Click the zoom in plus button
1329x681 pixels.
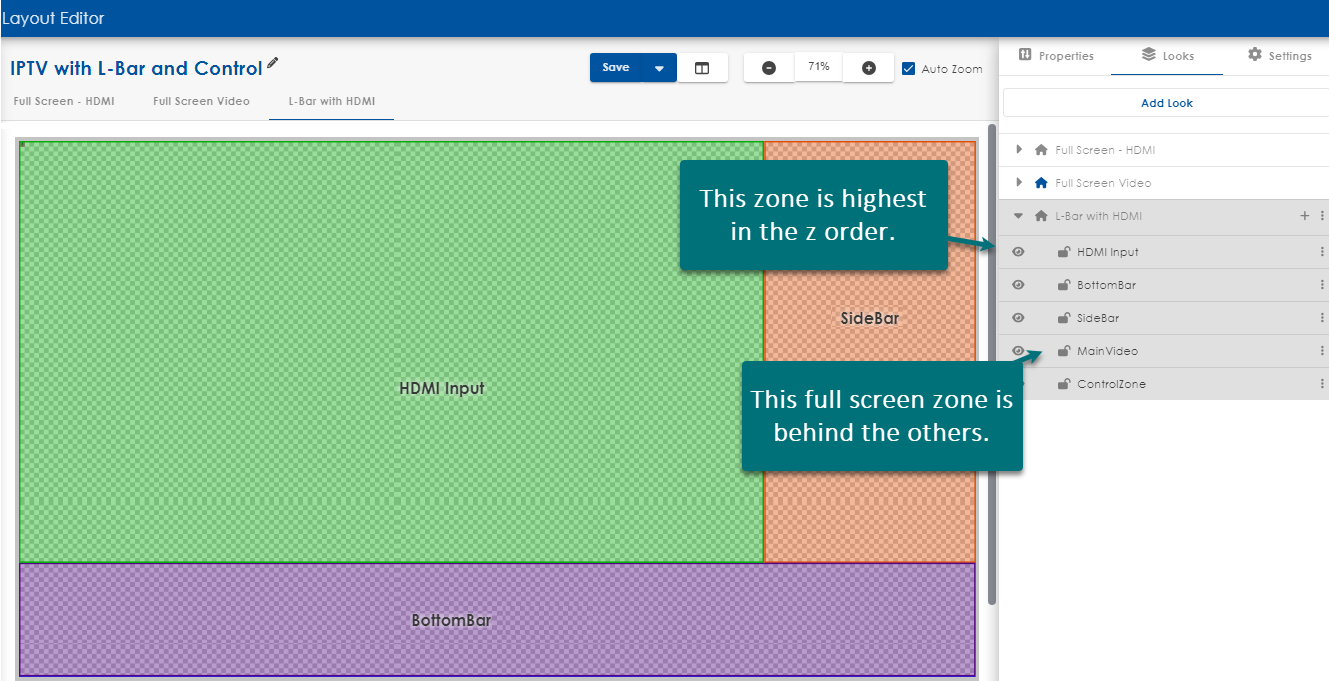tap(869, 68)
